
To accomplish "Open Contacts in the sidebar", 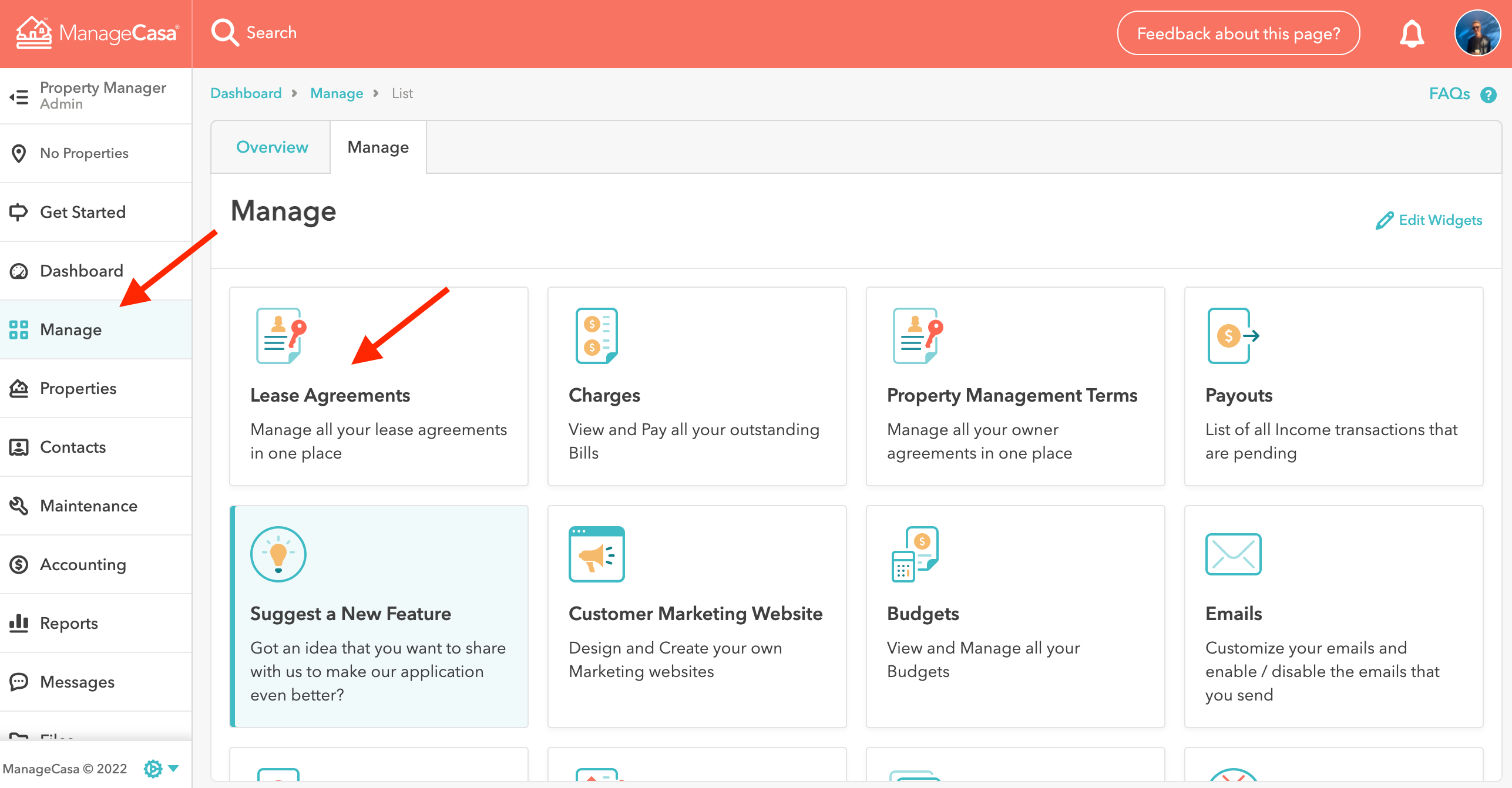I will pyautogui.click(x=96, y=447).
